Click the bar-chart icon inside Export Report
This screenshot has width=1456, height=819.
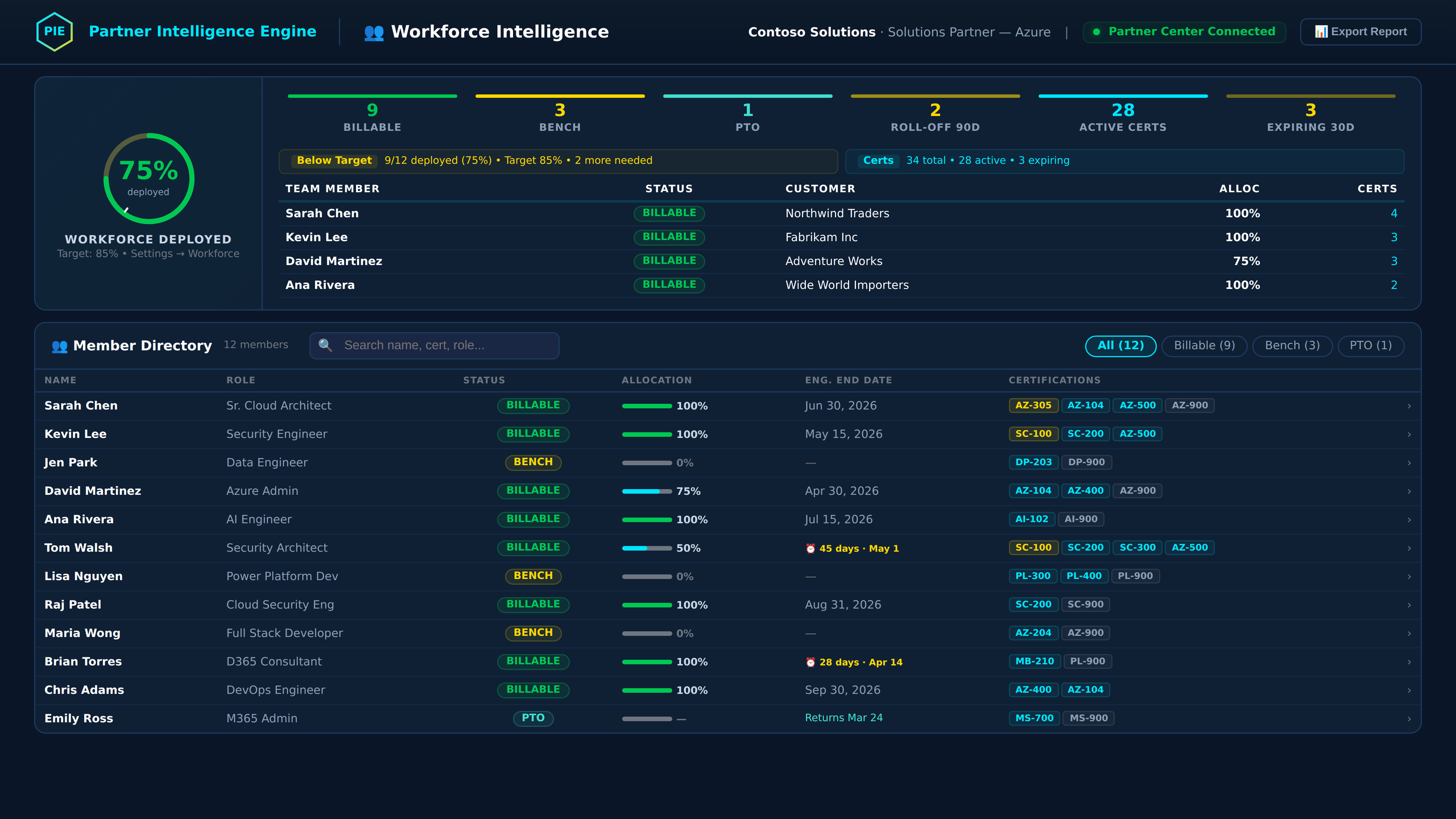pos(1322,31)
